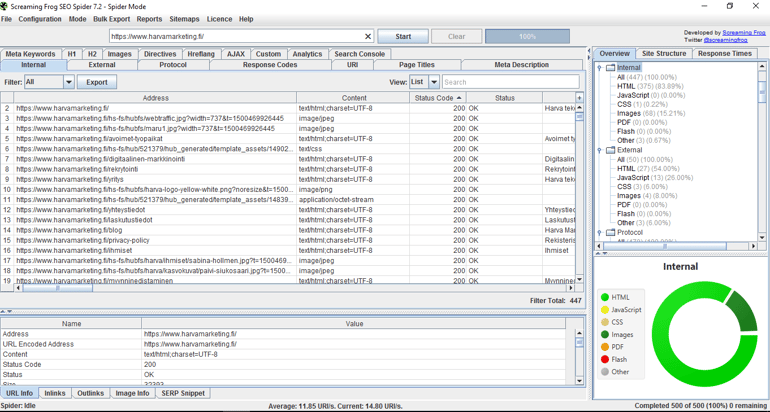Click the plus icon beside table columns

(x=579, y=98)
